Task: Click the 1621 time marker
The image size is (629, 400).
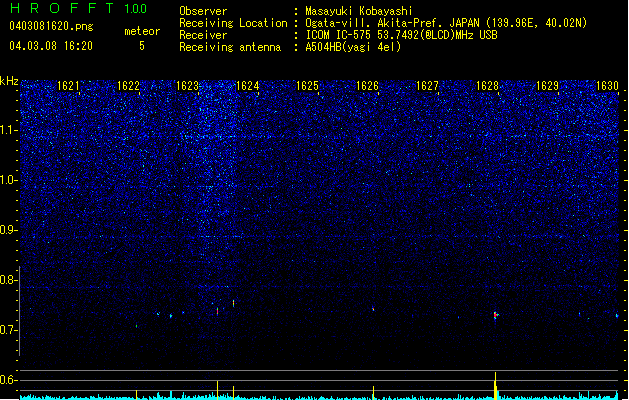Action: click(68, 86)
